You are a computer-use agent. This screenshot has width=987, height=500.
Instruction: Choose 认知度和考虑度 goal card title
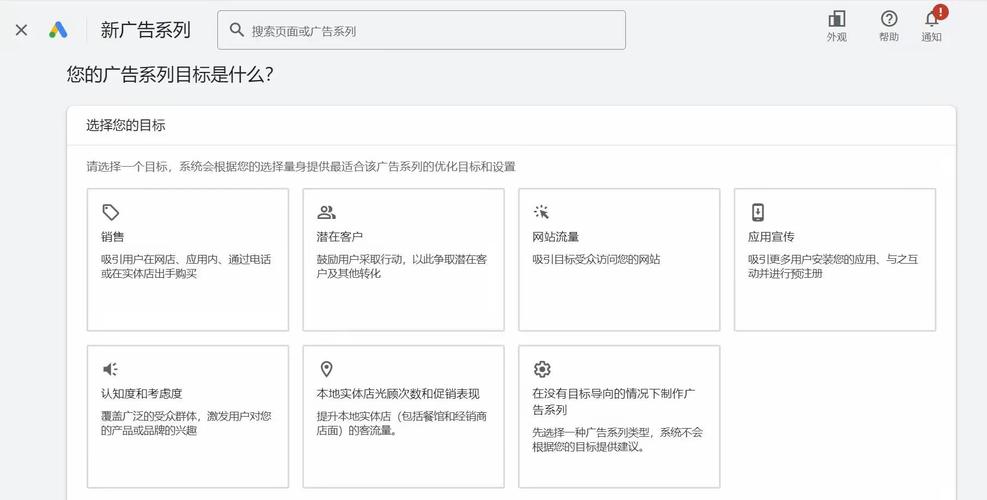coord(142,394)
